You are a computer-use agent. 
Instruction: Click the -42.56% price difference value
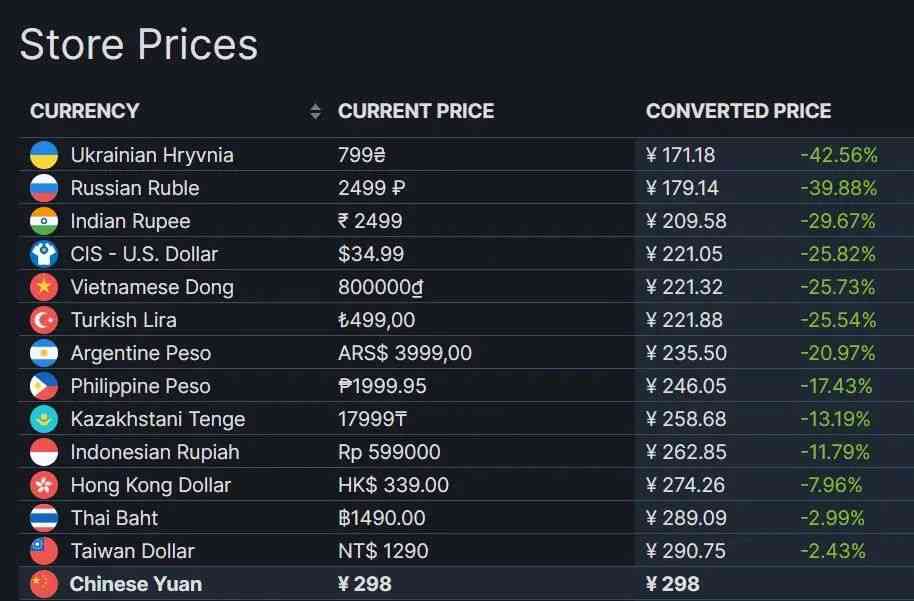click(x=838, y=155)
